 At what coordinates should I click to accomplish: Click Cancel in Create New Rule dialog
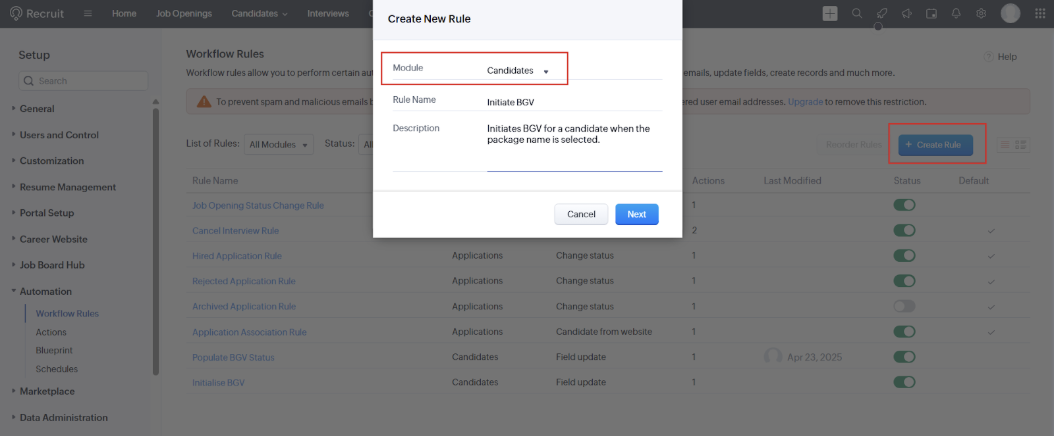(x=581, y=214)
